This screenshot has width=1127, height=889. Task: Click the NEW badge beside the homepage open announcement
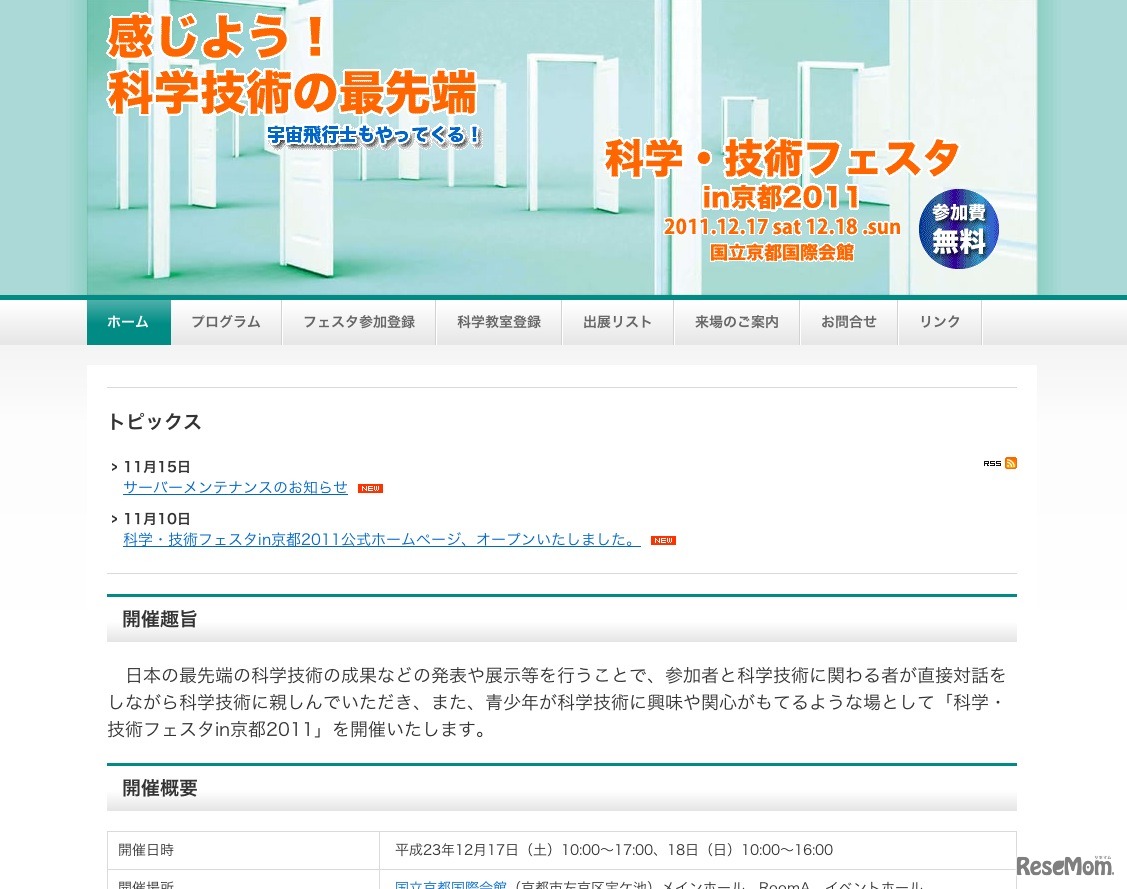[x=662, y=540]
